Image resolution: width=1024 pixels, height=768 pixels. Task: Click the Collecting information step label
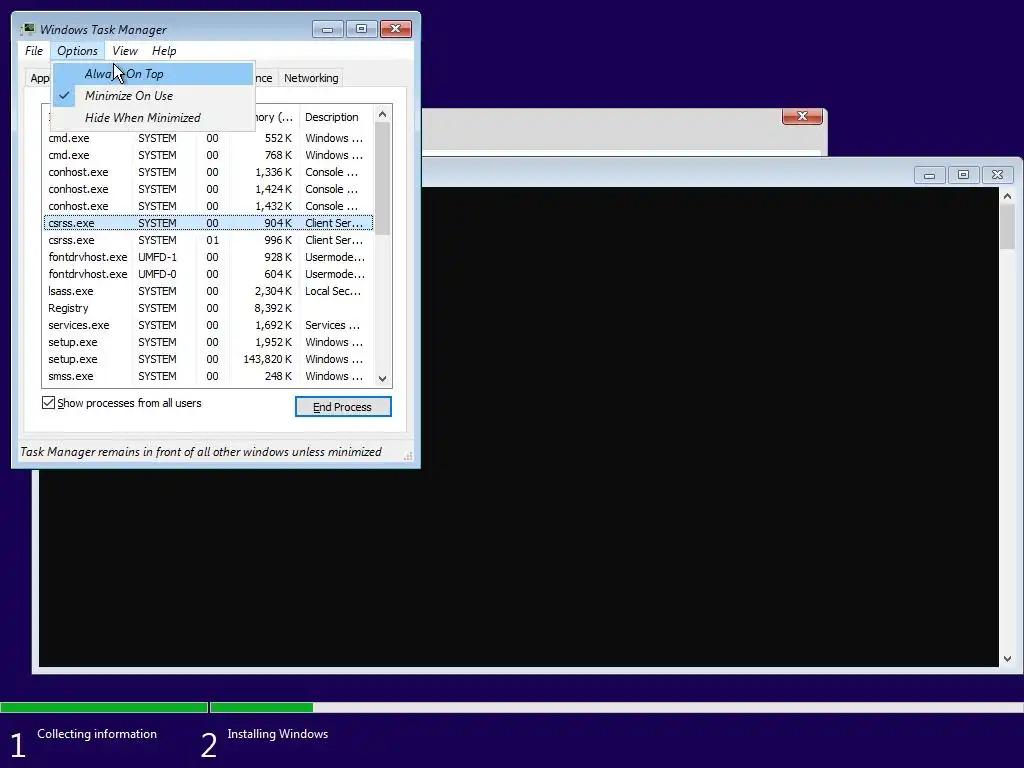[97, 734]
